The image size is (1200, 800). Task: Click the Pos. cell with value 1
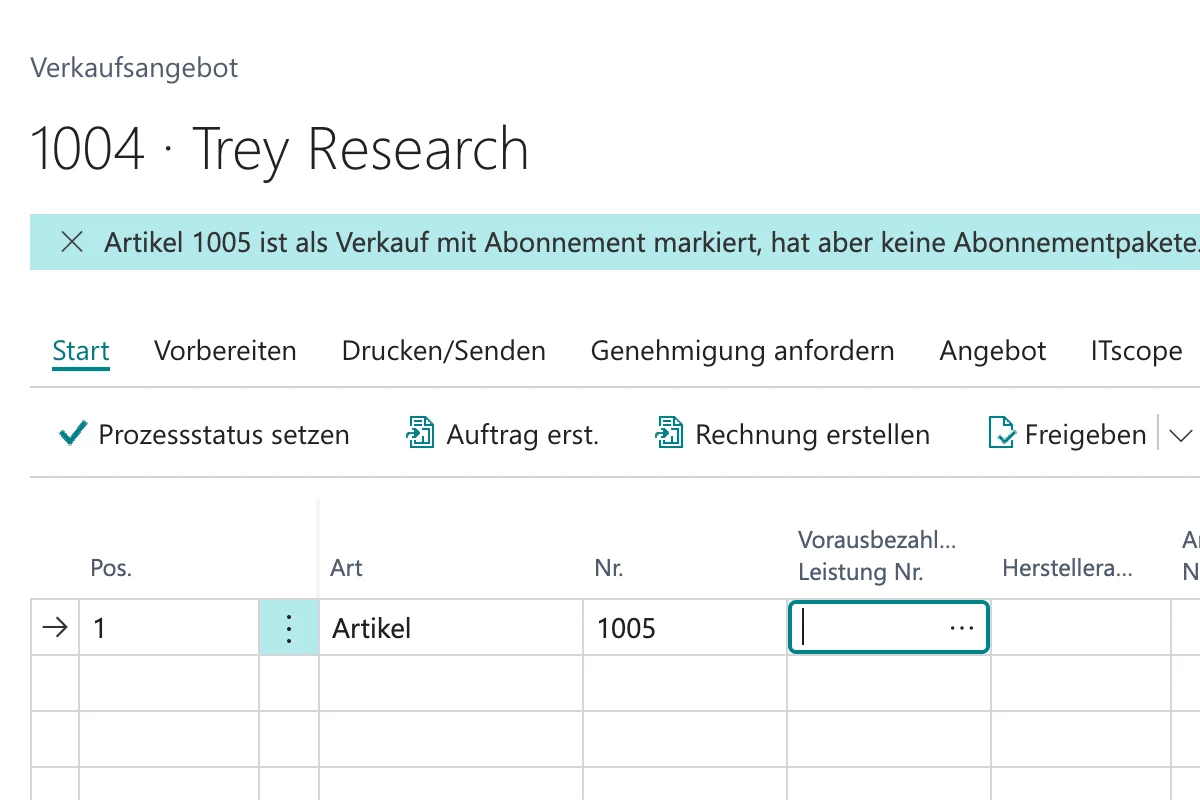point(169,628)
